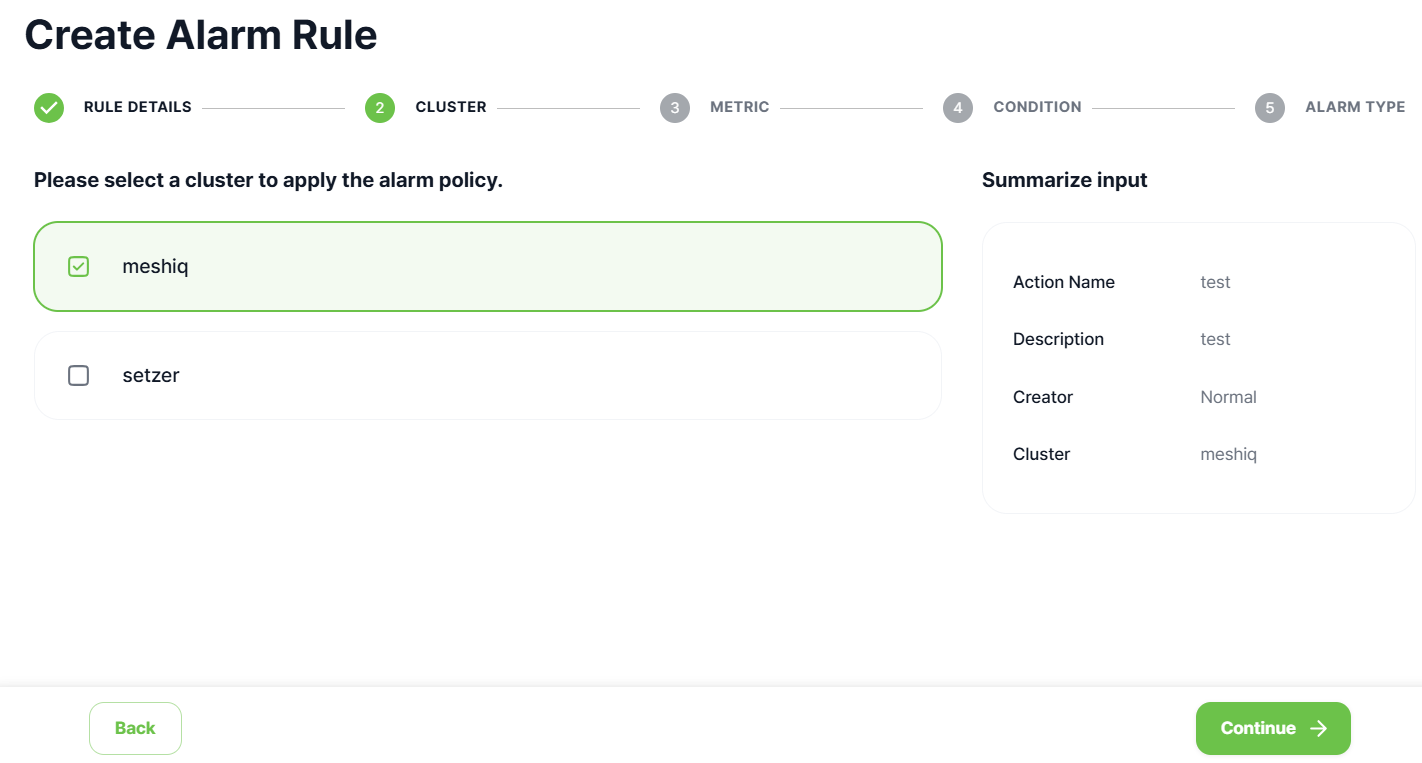Image resolution: width=1422 pixels, height=763 pixels.
Task: Select the circled number 2 CLUSTER step indicator
Action: pyautogui.click(x=380, y=107)
